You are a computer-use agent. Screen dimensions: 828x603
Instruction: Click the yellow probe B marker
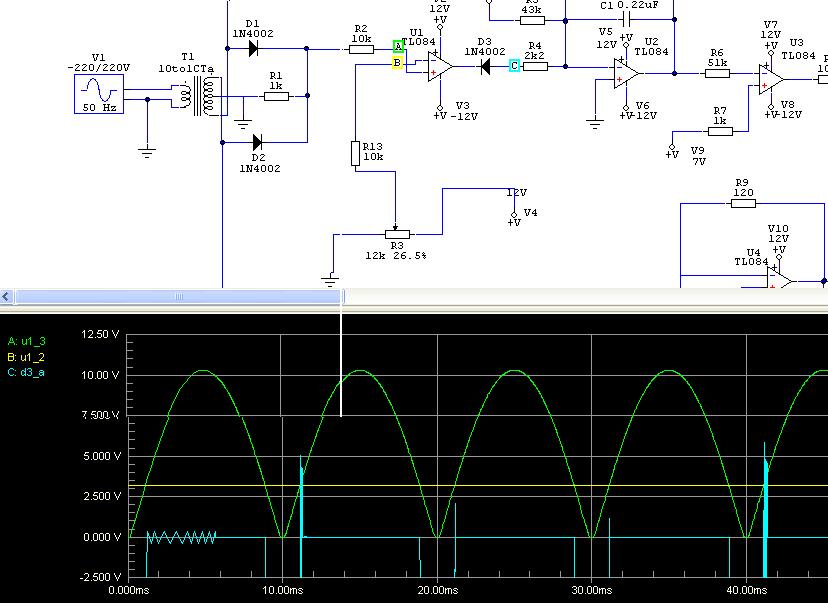(398, 63)
